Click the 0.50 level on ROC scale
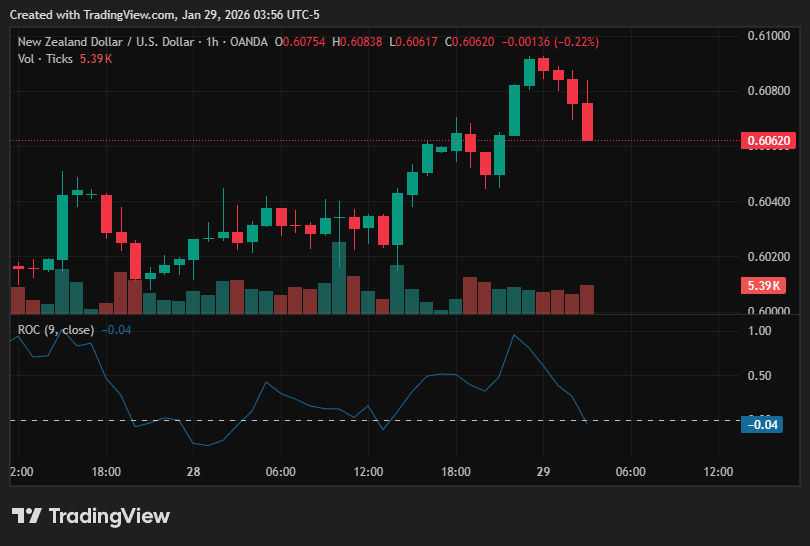Screen dimensions: 810x546 (759, 376)
